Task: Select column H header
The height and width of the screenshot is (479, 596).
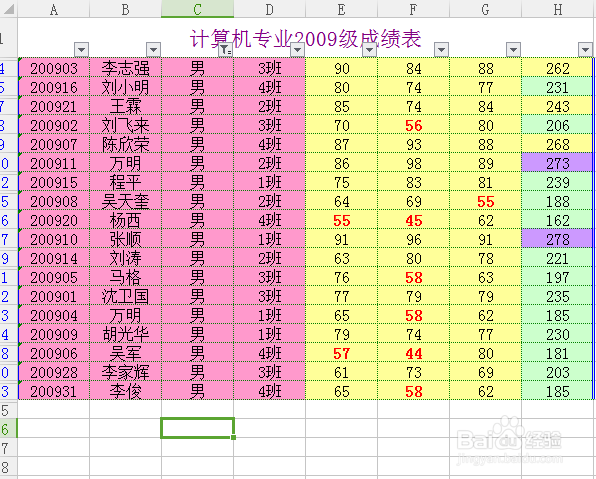Action: (558, 9)
